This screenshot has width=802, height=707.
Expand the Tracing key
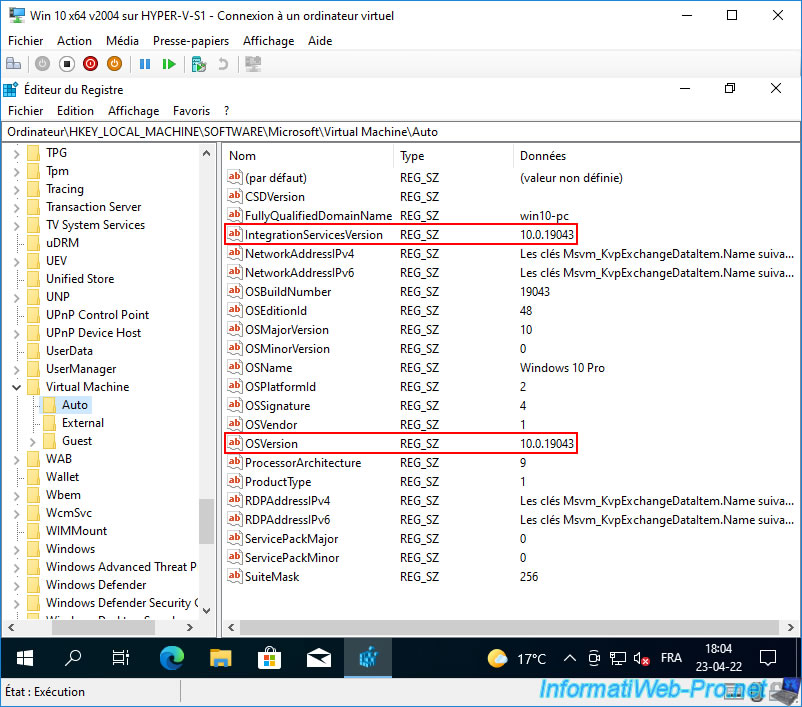pyautogui.click(x=16, y=189)
